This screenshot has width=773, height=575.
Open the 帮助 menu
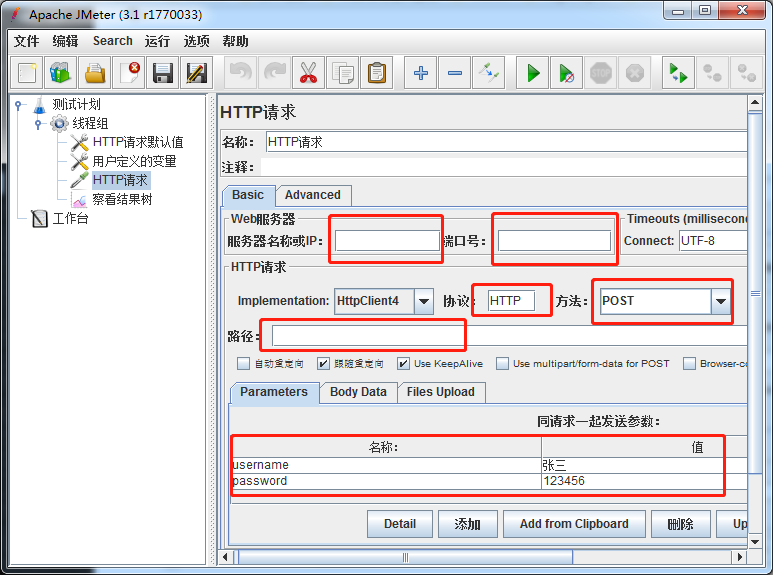(235, 41)
